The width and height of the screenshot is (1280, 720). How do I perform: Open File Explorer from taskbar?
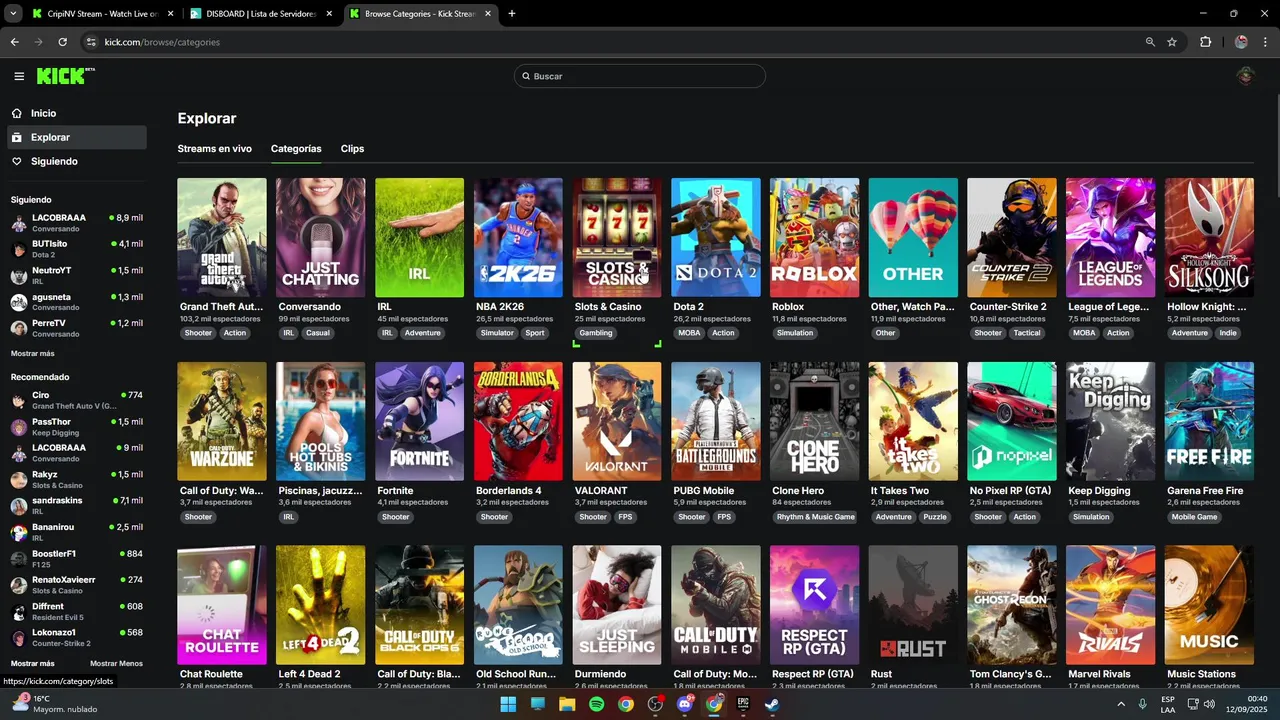coord(567,704)
